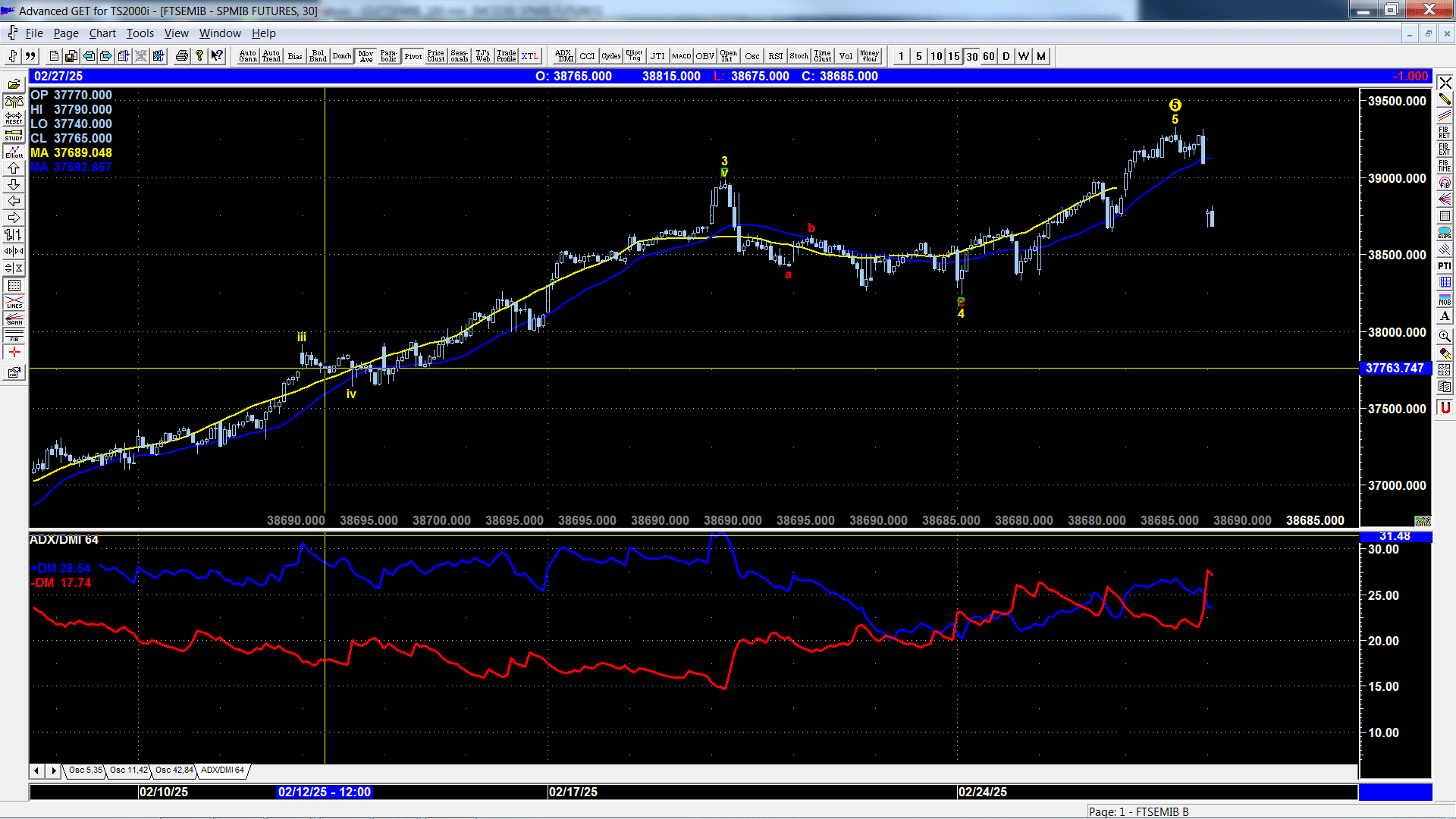
Task: Toggle the Pivot study button
Action: (413, 56)
